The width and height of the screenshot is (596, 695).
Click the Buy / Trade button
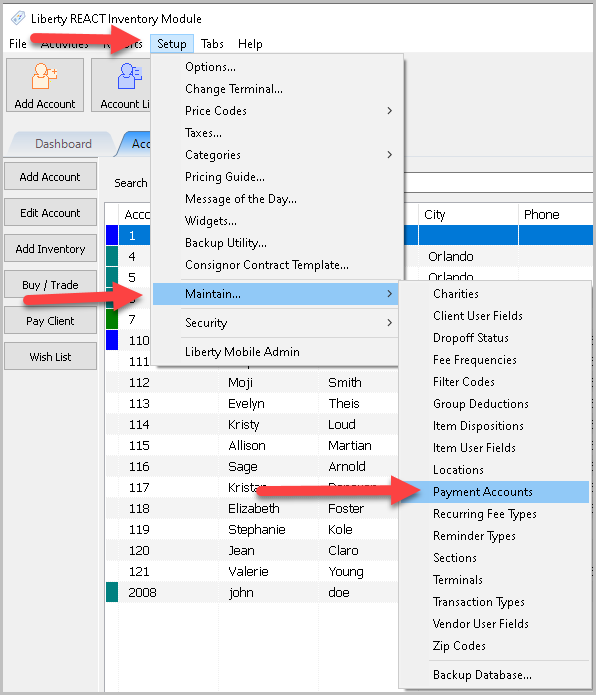(x=50, y=285)
